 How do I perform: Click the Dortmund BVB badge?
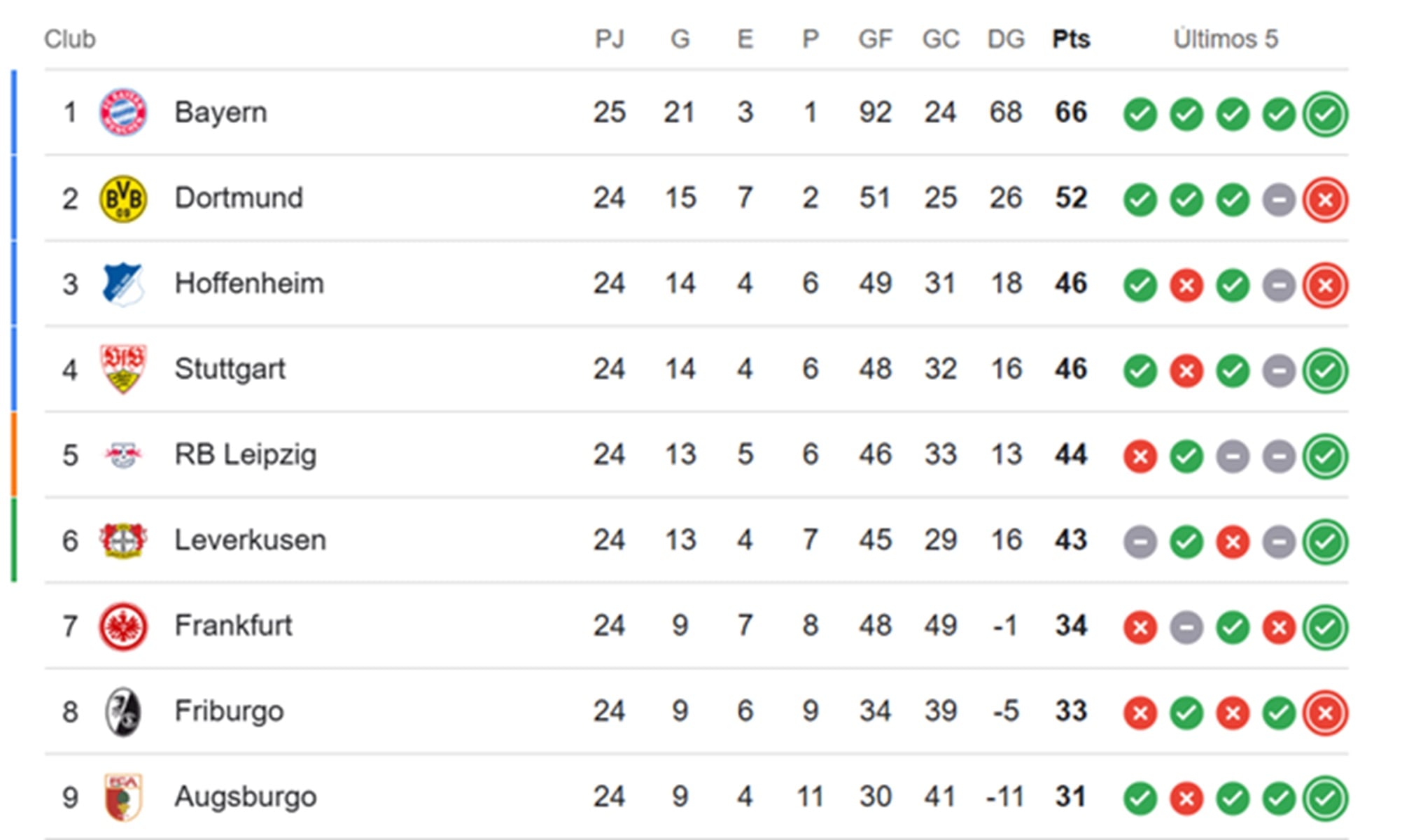(x=123, y=197)
